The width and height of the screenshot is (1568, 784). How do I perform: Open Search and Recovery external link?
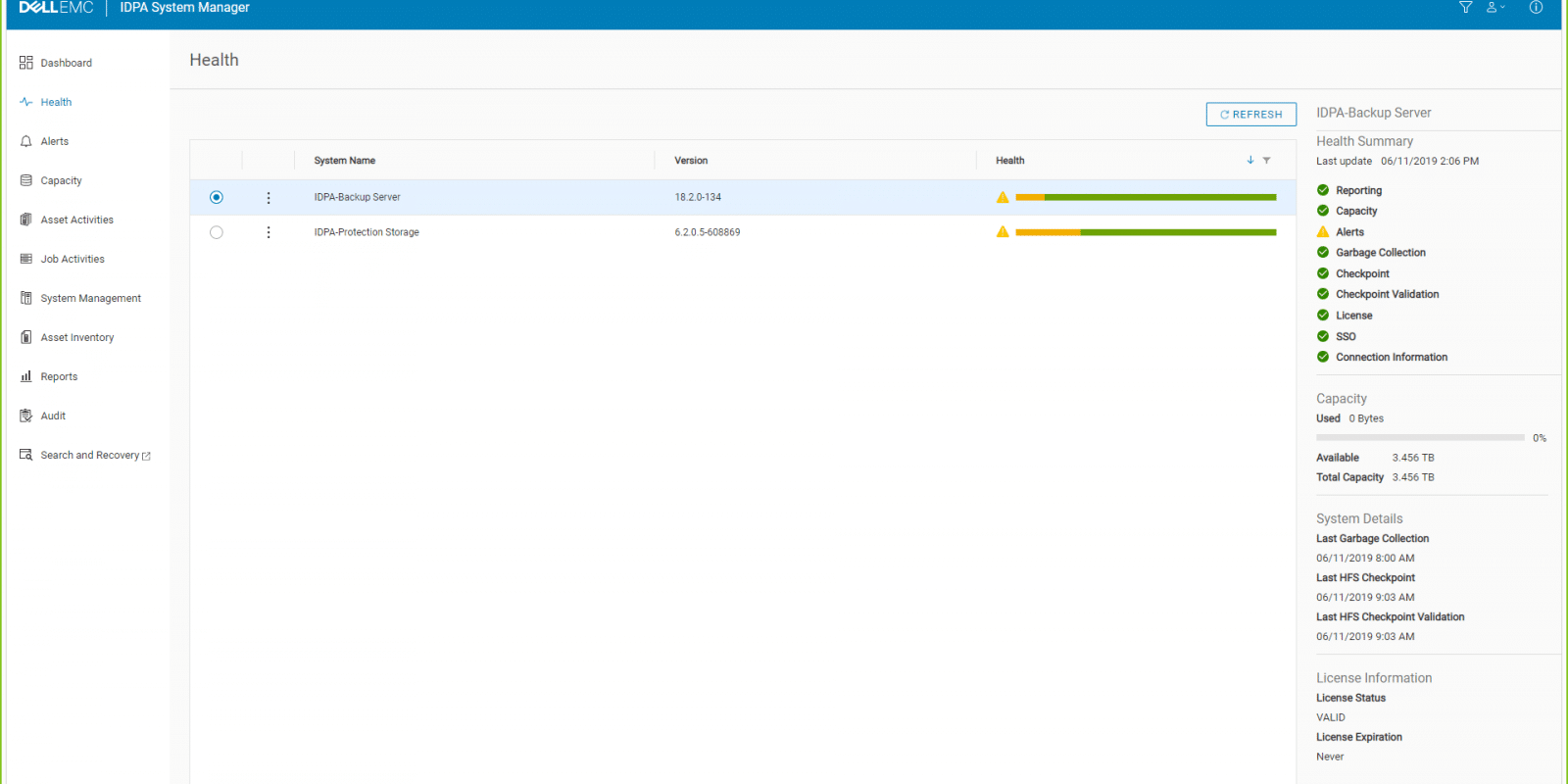[x=95, y=455]
